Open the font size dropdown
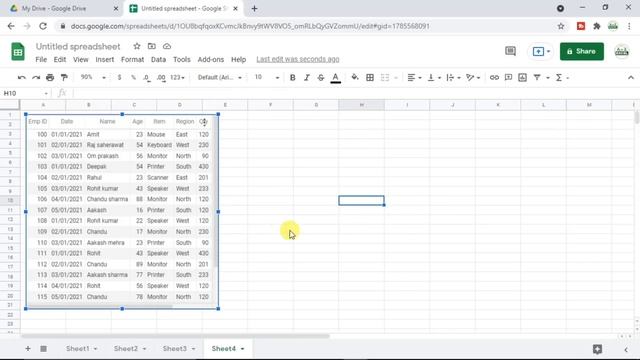Image resolution: width=640 pixels, height=360 pixels. coord(267,78)
